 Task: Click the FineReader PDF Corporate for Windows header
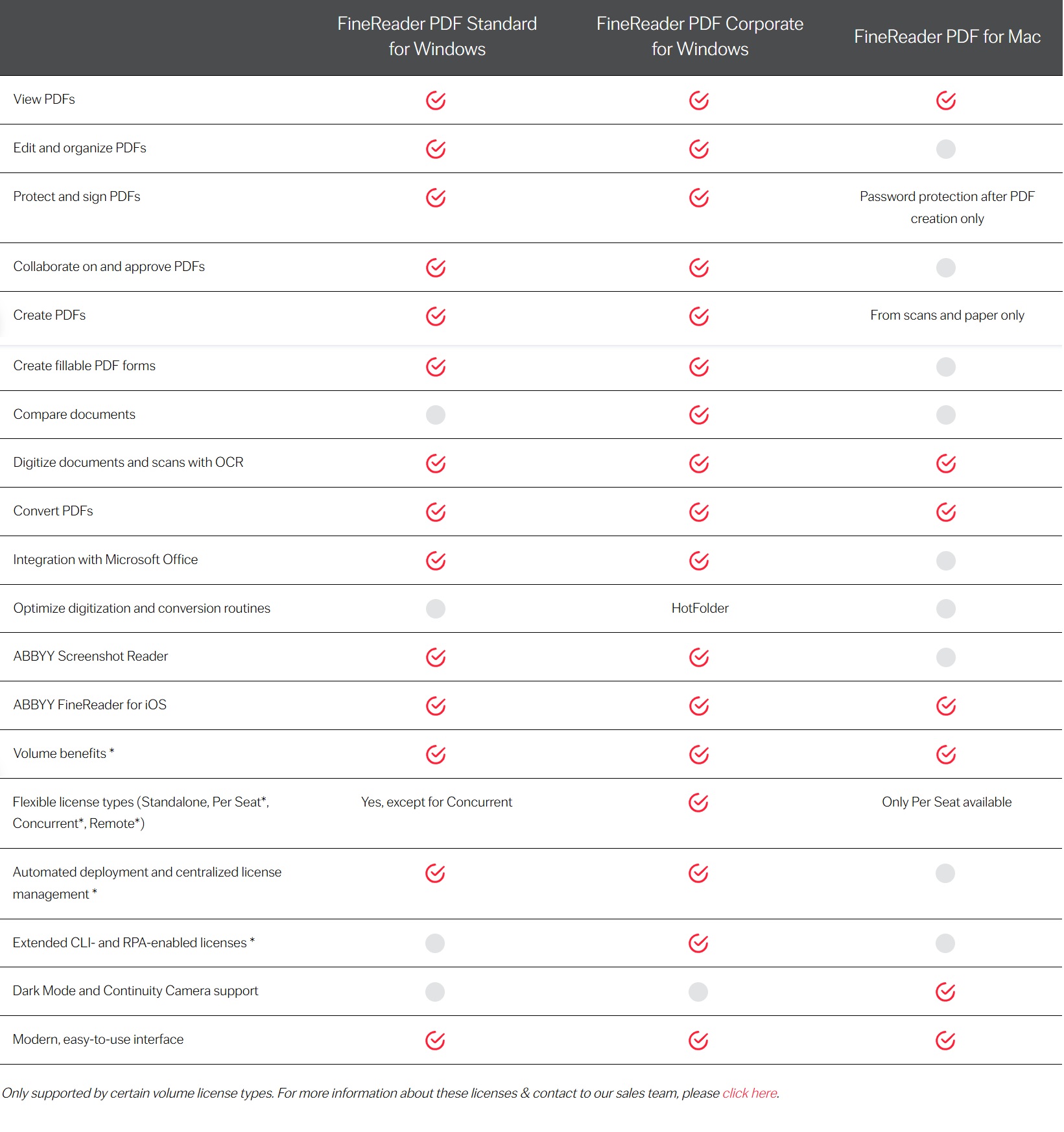tap(700, 36)
